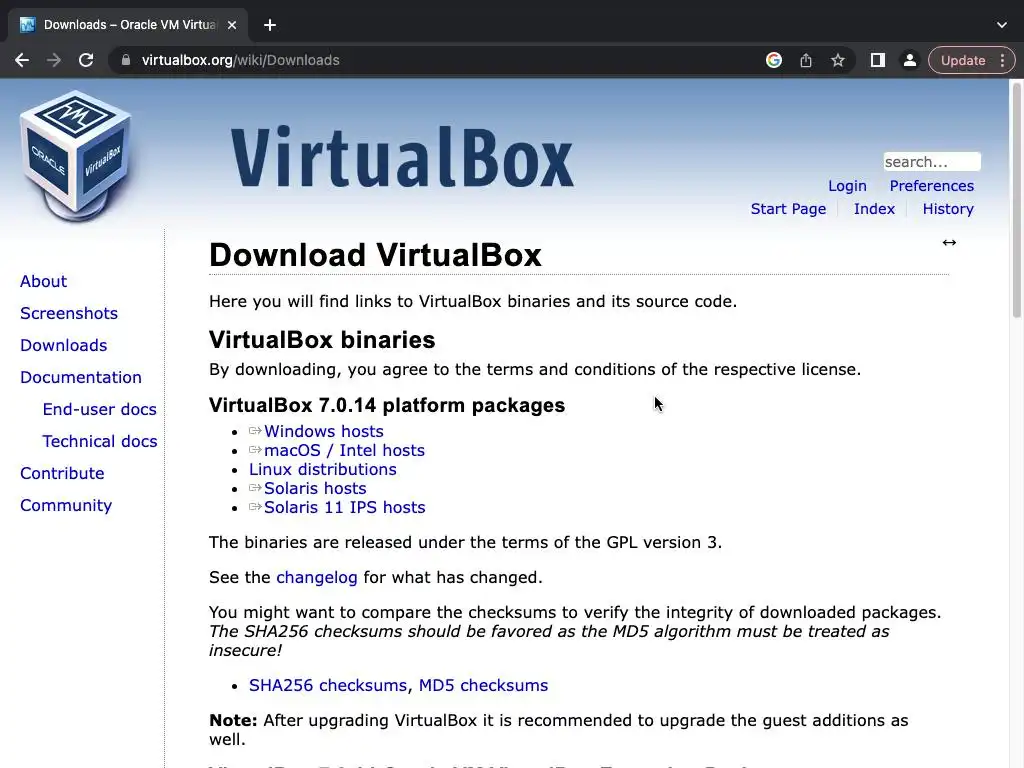1024x768 pixels.
Task: Open the tab search chevron in the tab strip
Action: coord(1002,25)
